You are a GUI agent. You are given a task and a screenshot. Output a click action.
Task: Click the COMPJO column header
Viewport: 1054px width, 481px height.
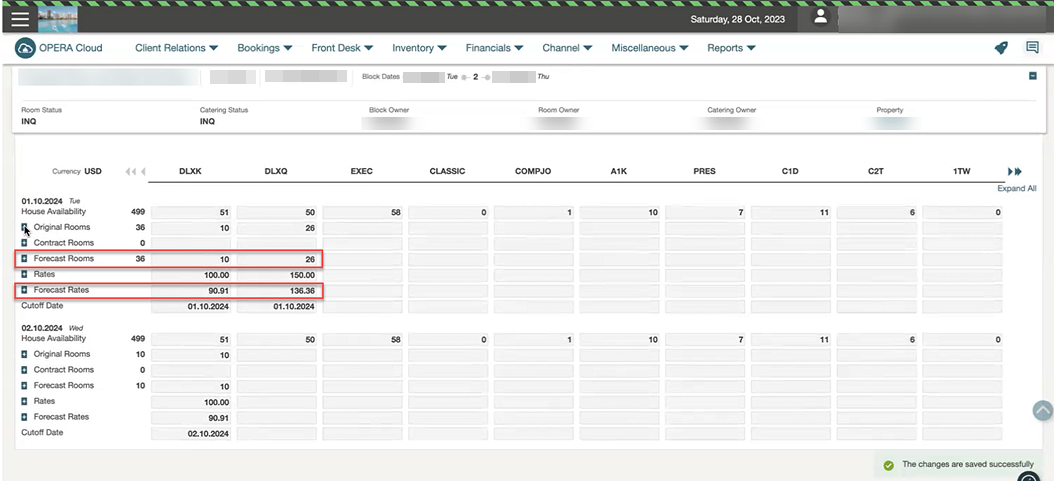533,171
